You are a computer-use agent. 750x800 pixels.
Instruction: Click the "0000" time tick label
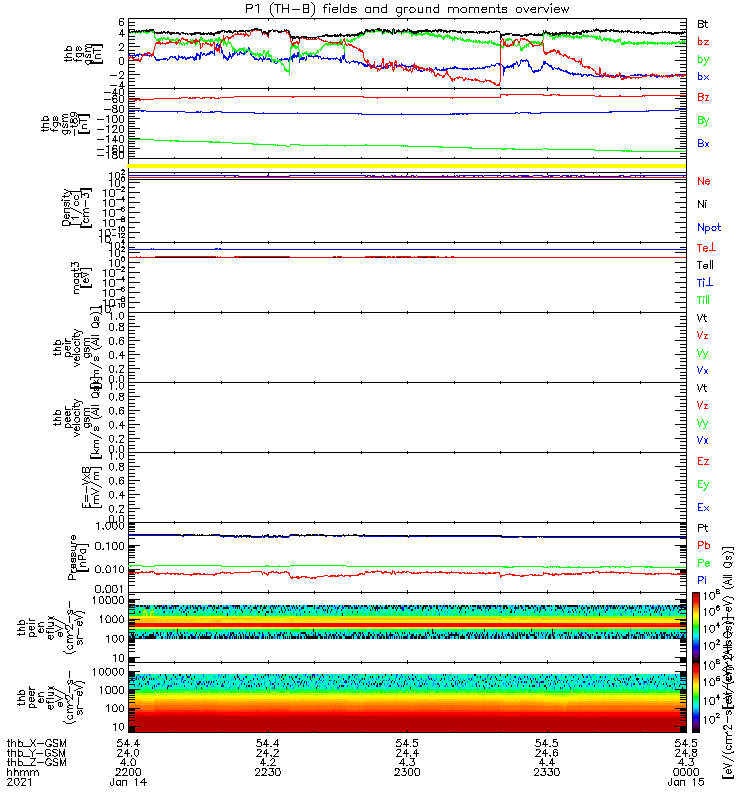(686, 772)
